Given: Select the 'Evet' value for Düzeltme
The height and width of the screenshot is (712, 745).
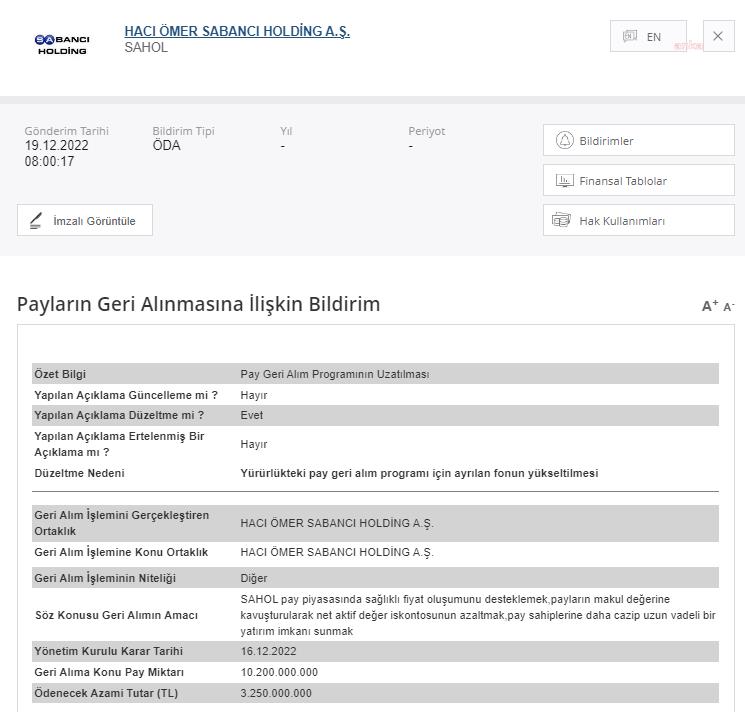Looking at the screenshot, I should point(251,415).
